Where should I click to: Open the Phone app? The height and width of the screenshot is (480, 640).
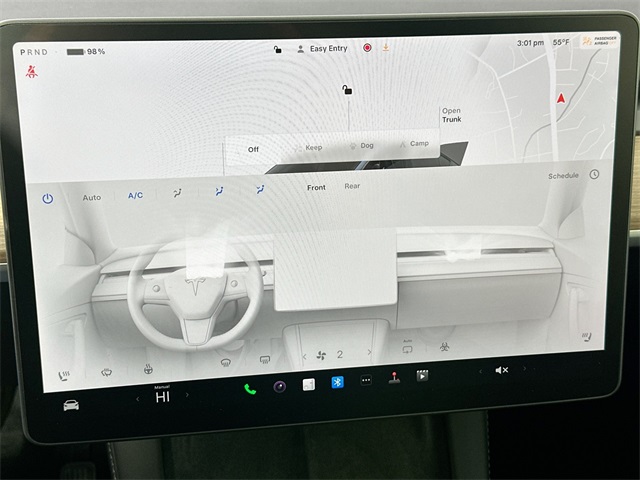(x=250, y=389)
